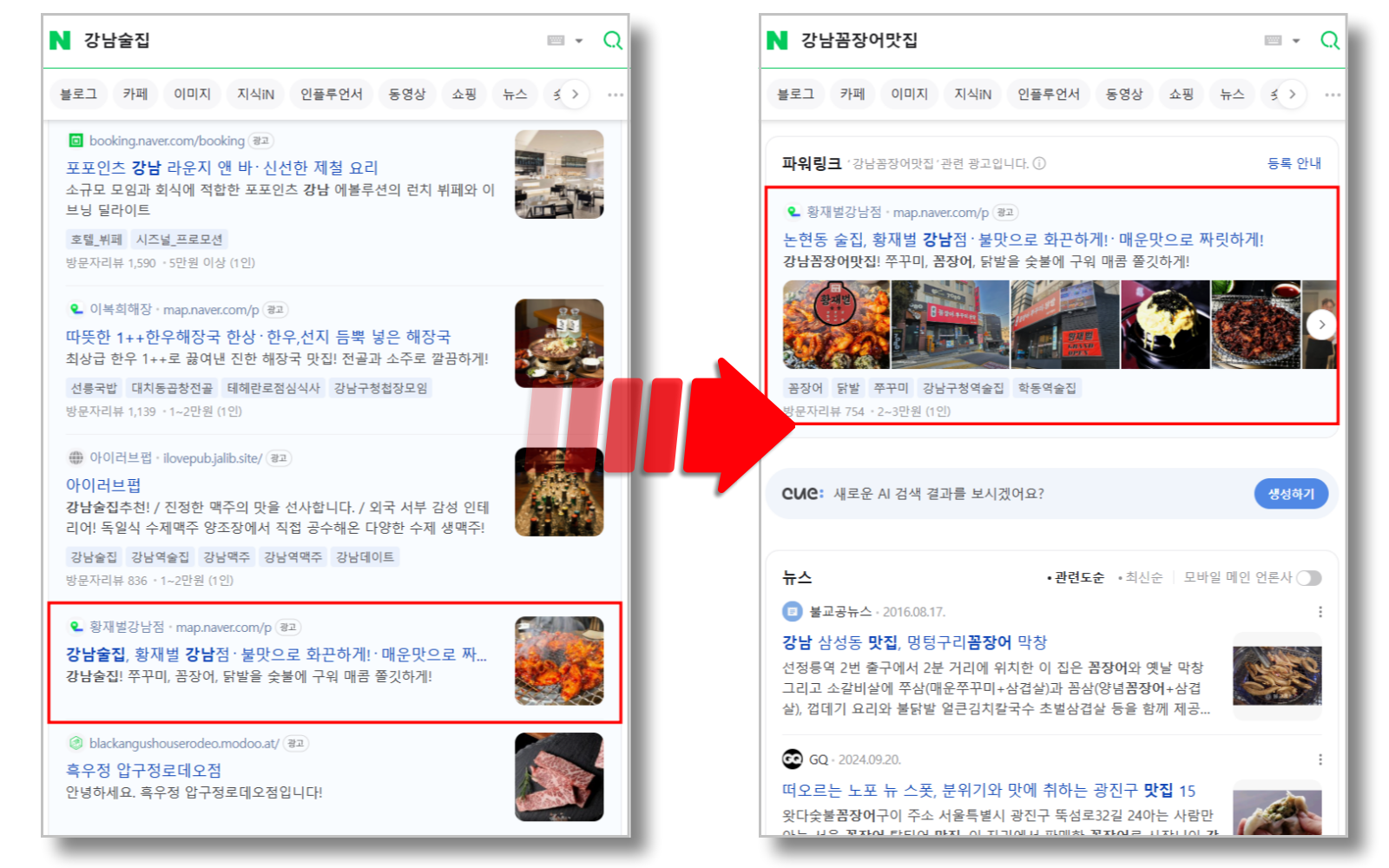The height and width of the screenshot is (868, 1389).
Task: Click the raw beef thumbnail for 흑우정
Action: [559, 777]
